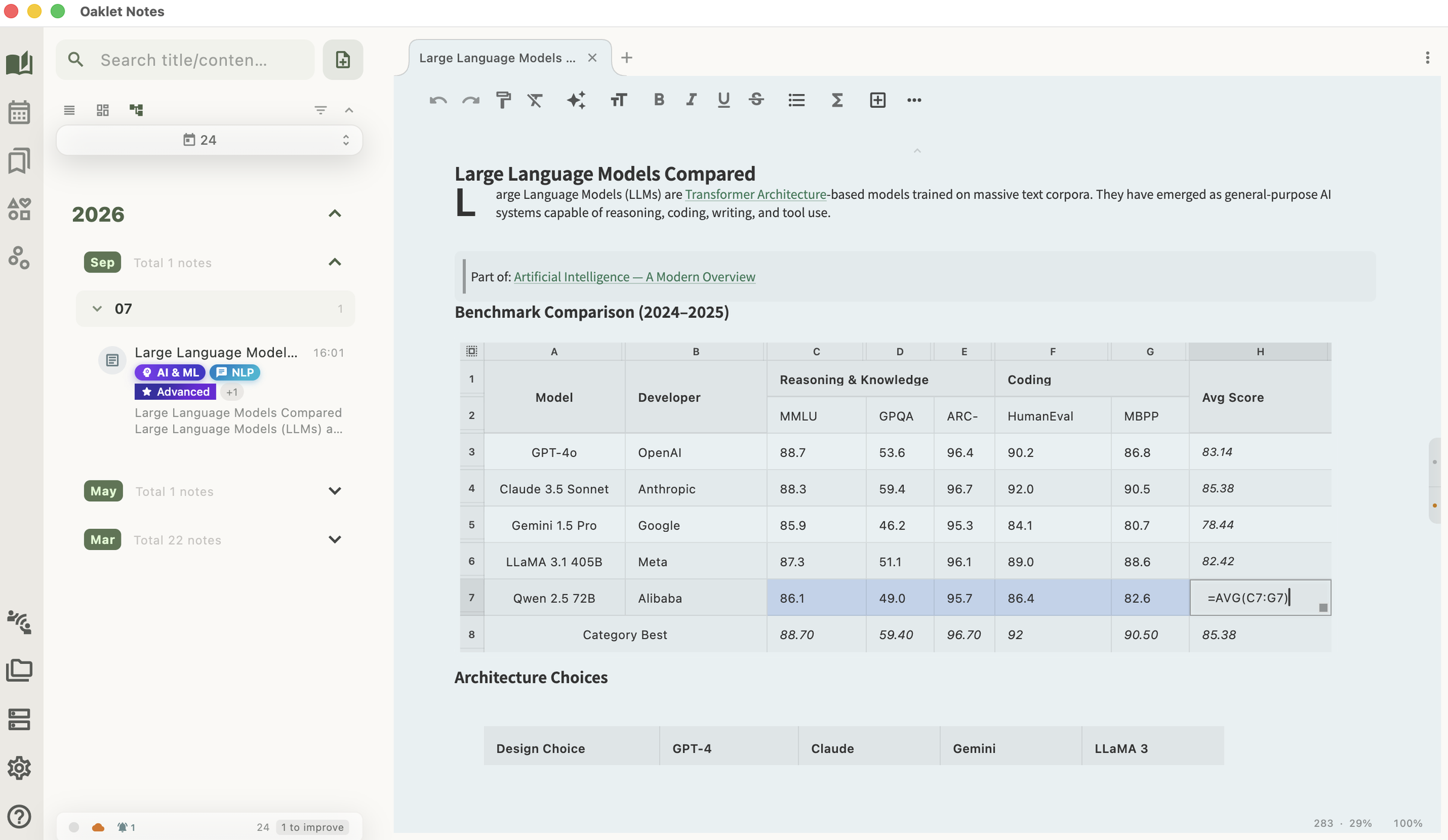Open the gesture tool sidebar icon
1448x840 pixels.
[19, 622]
